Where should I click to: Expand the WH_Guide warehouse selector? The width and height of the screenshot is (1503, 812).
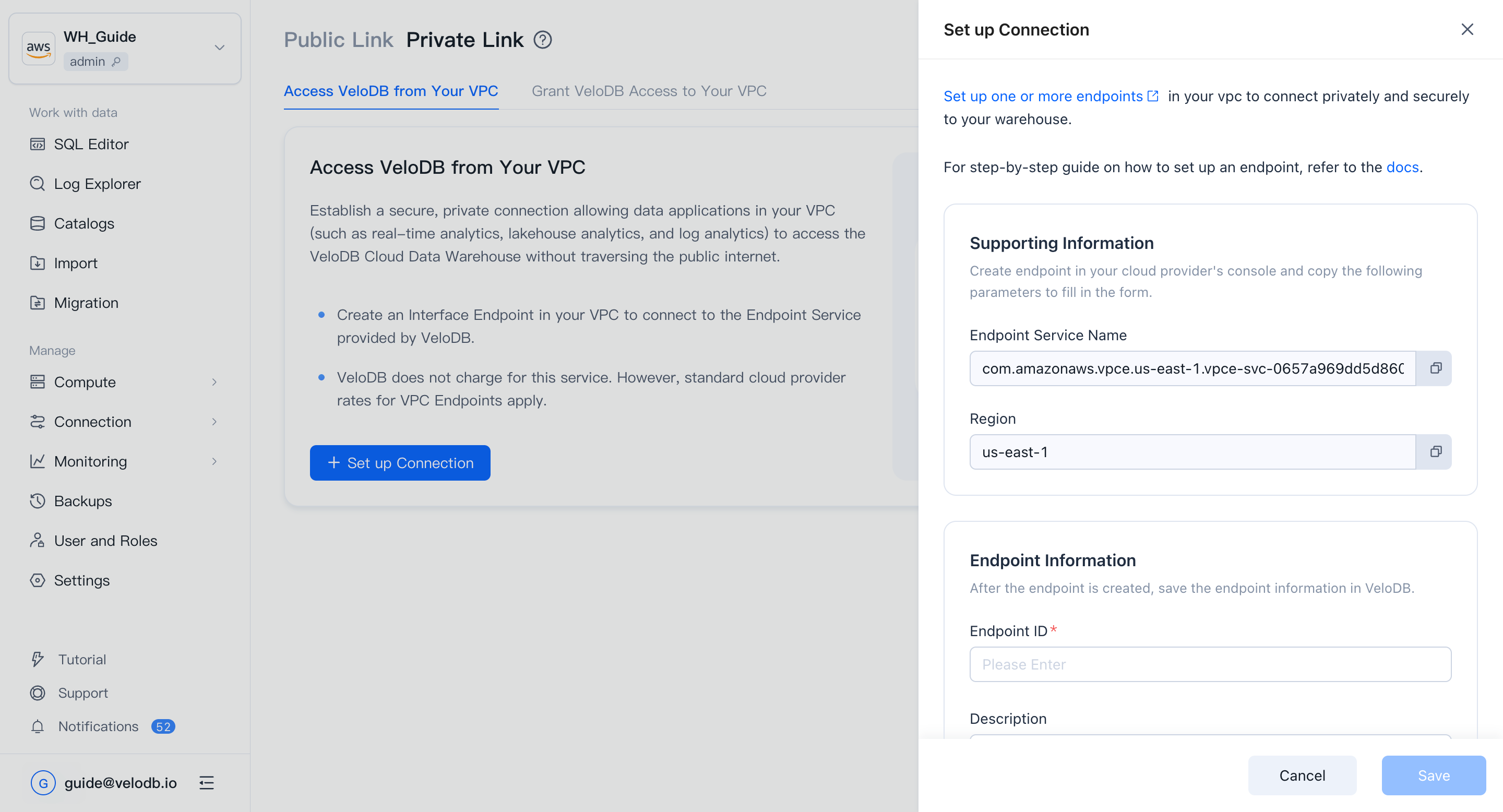click(219, 48)
